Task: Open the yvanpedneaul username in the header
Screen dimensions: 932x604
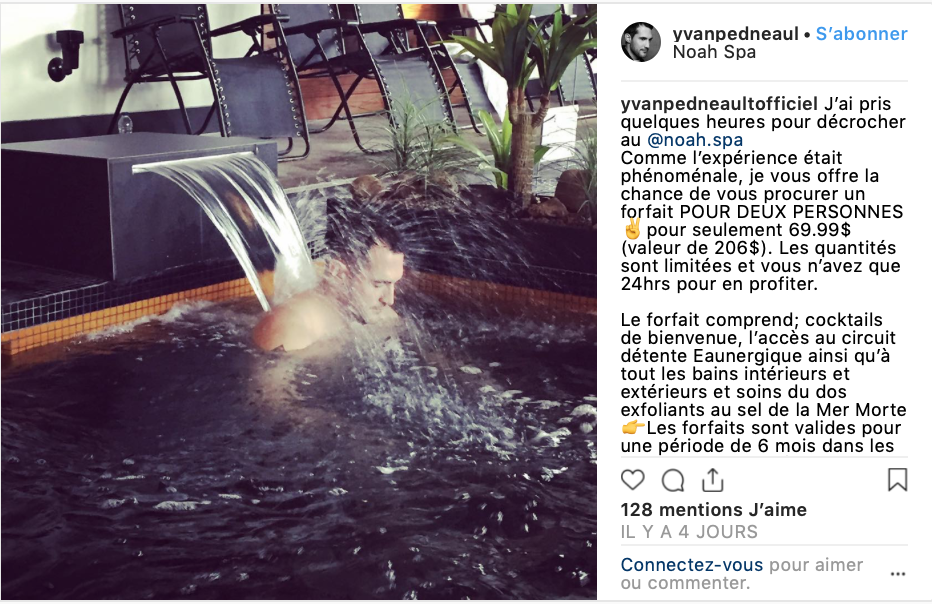Action: pos(735,34)
